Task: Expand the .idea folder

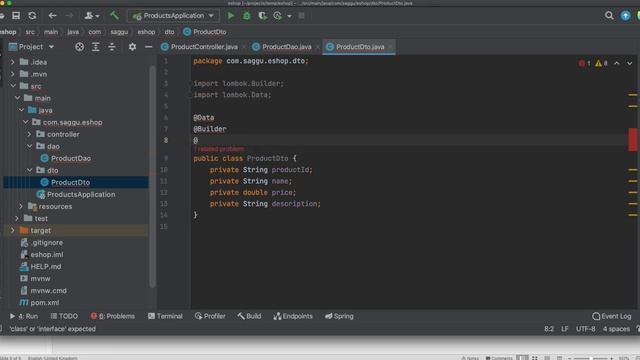Action: 13,62
